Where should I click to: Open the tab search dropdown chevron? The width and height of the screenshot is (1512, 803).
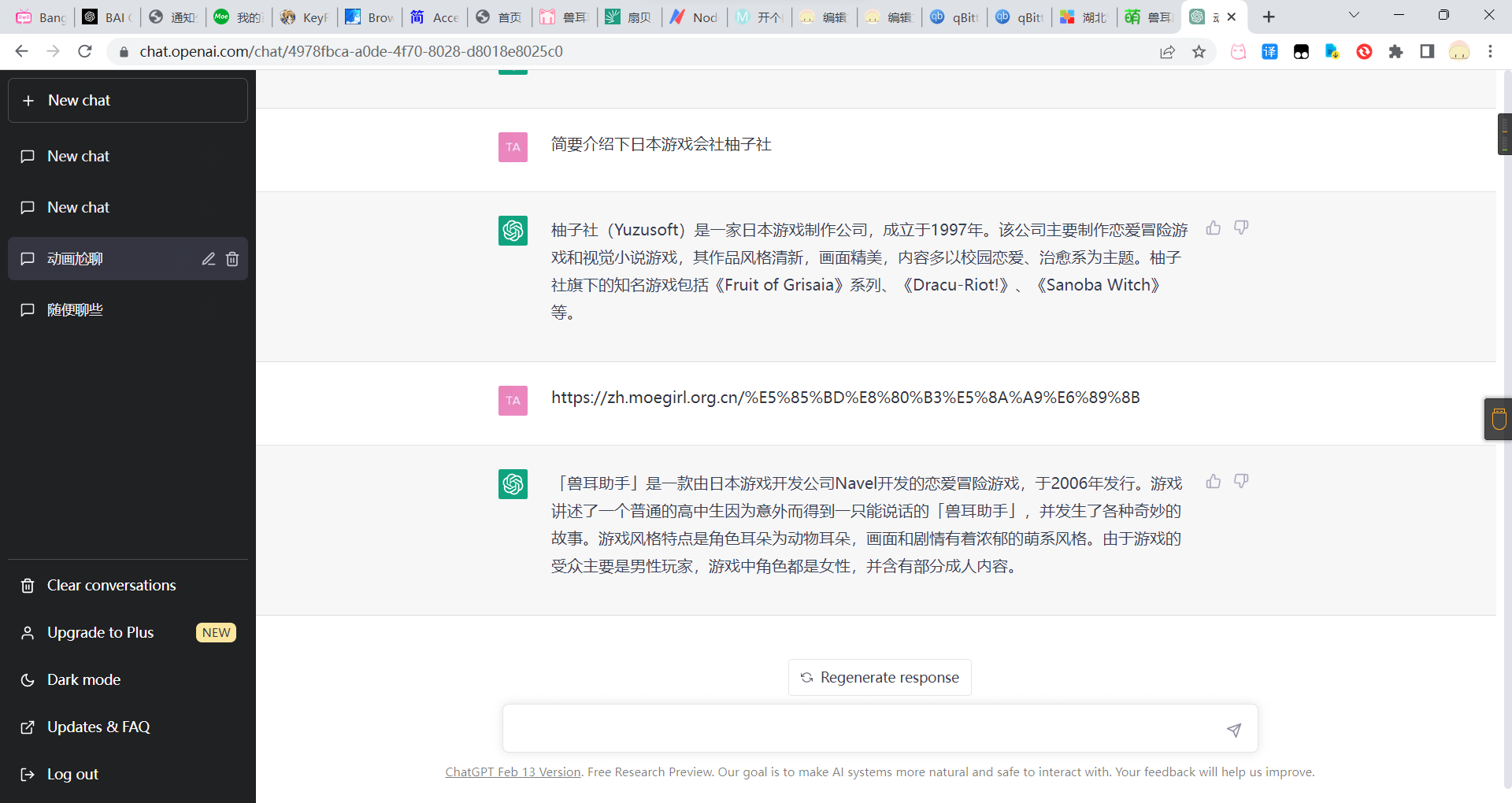click(x=1354, y=16)
